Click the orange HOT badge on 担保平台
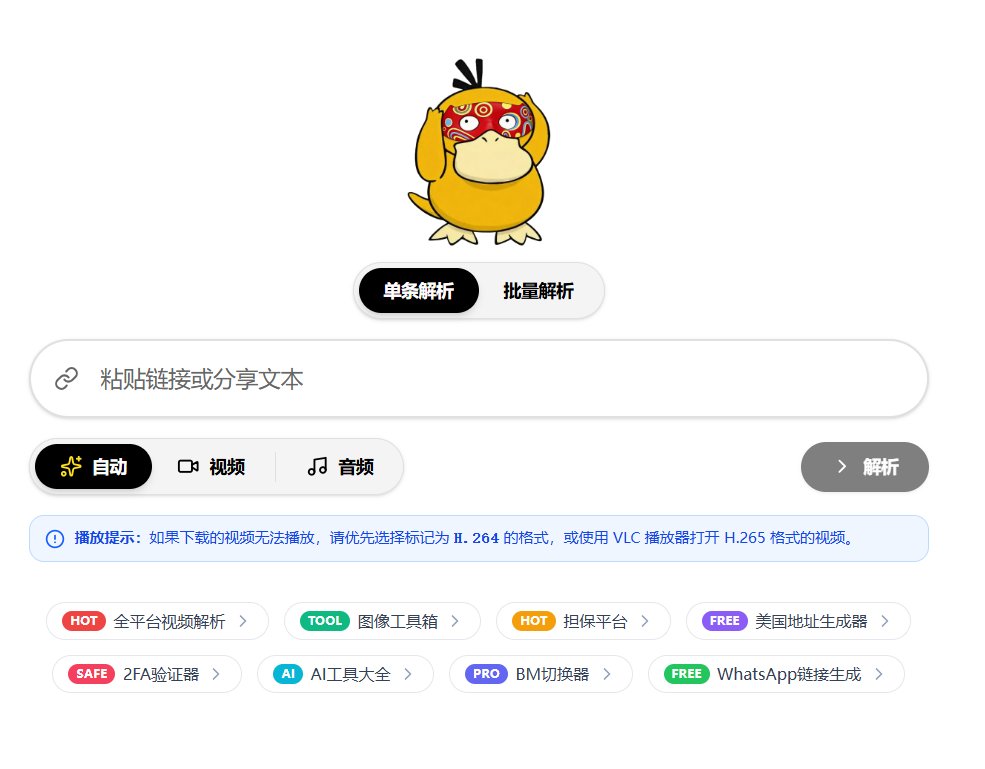This screenshot has width=985, height=769. click(x=533, y=621)
